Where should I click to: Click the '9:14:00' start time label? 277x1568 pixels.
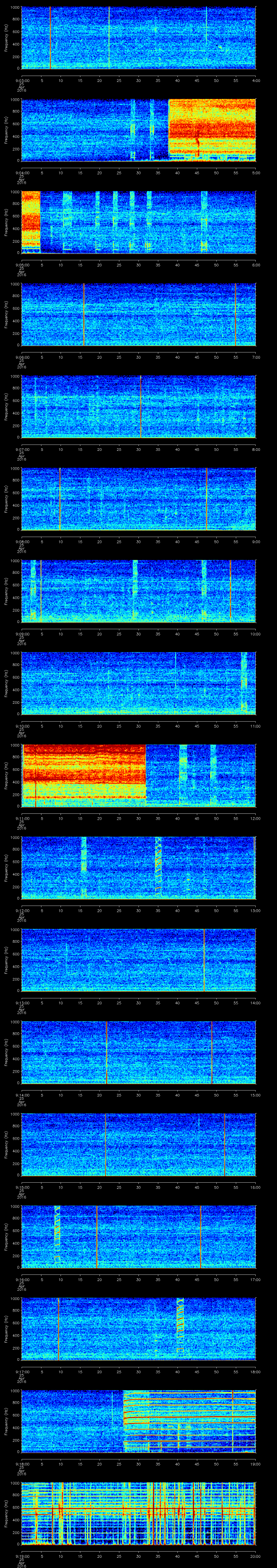(x=22, y=1095)
